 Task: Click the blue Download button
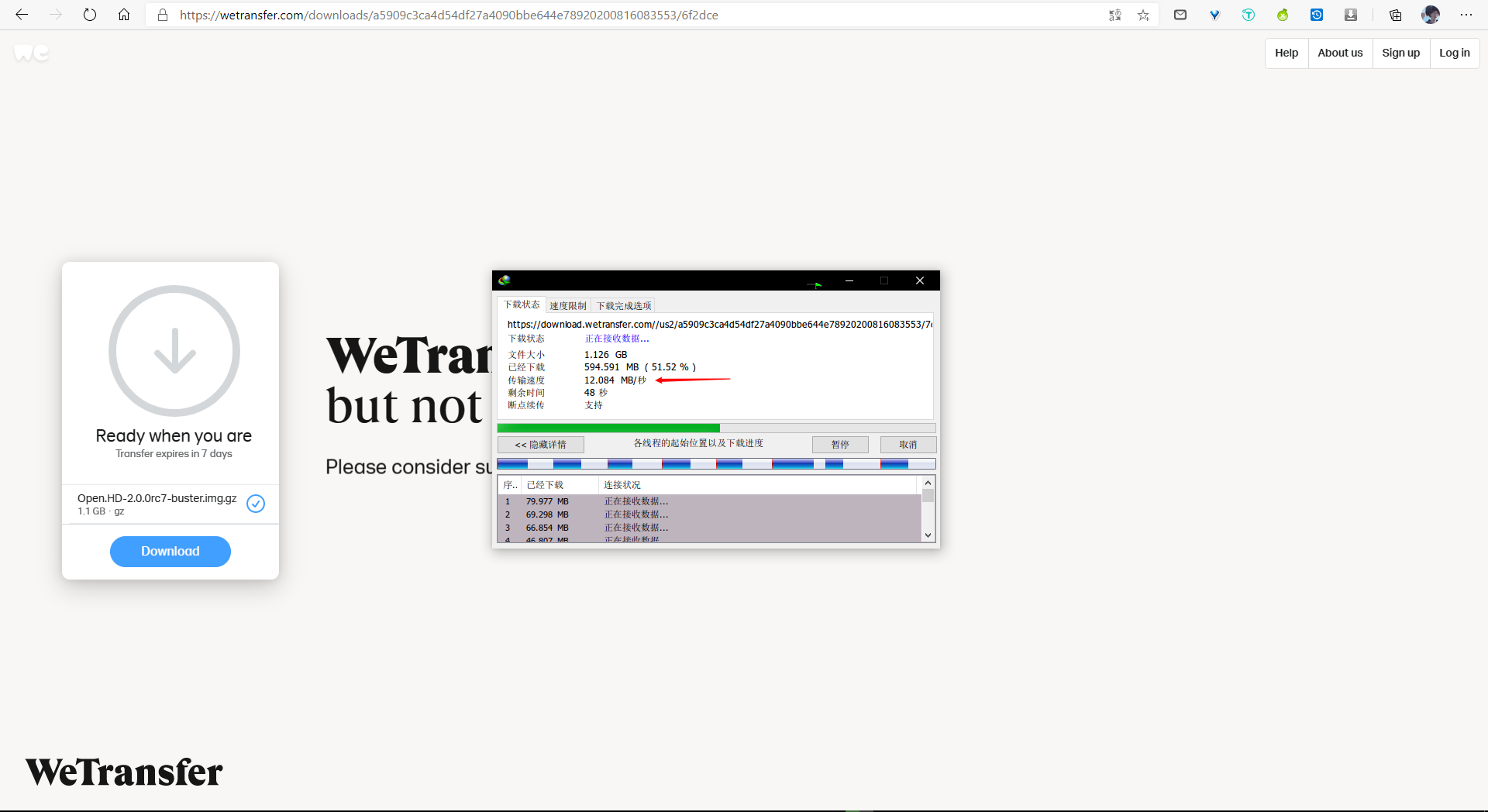point(170,552)
